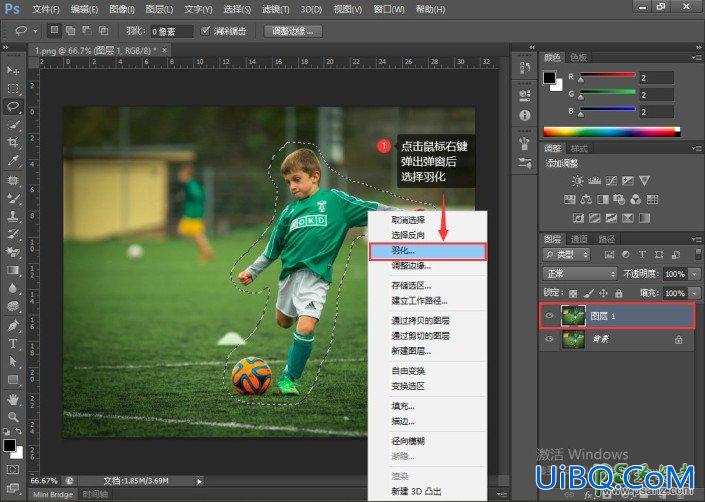
Task: Select the History Brush tool
Action: [x=13, y=234]
